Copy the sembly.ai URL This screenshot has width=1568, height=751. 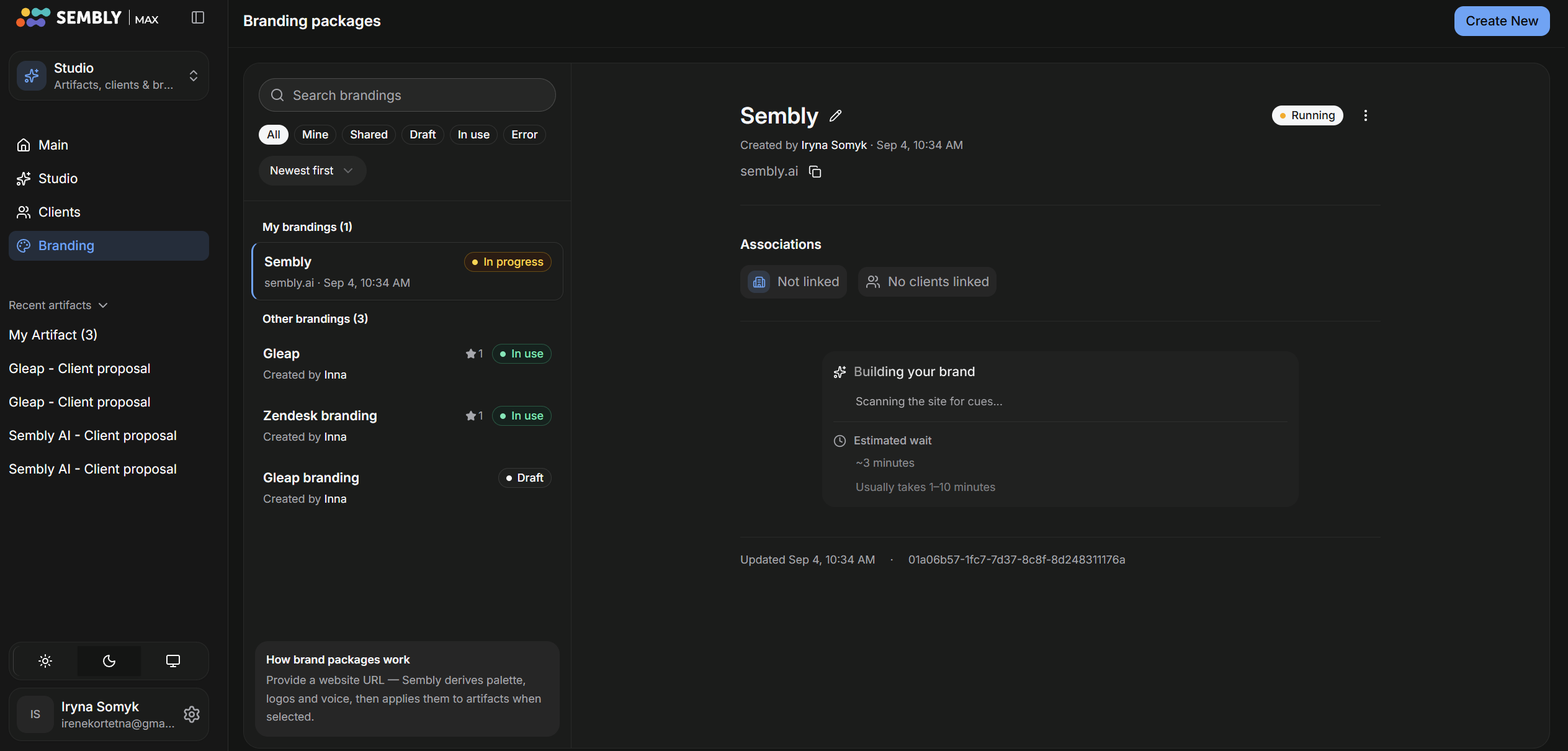(815, 172)
